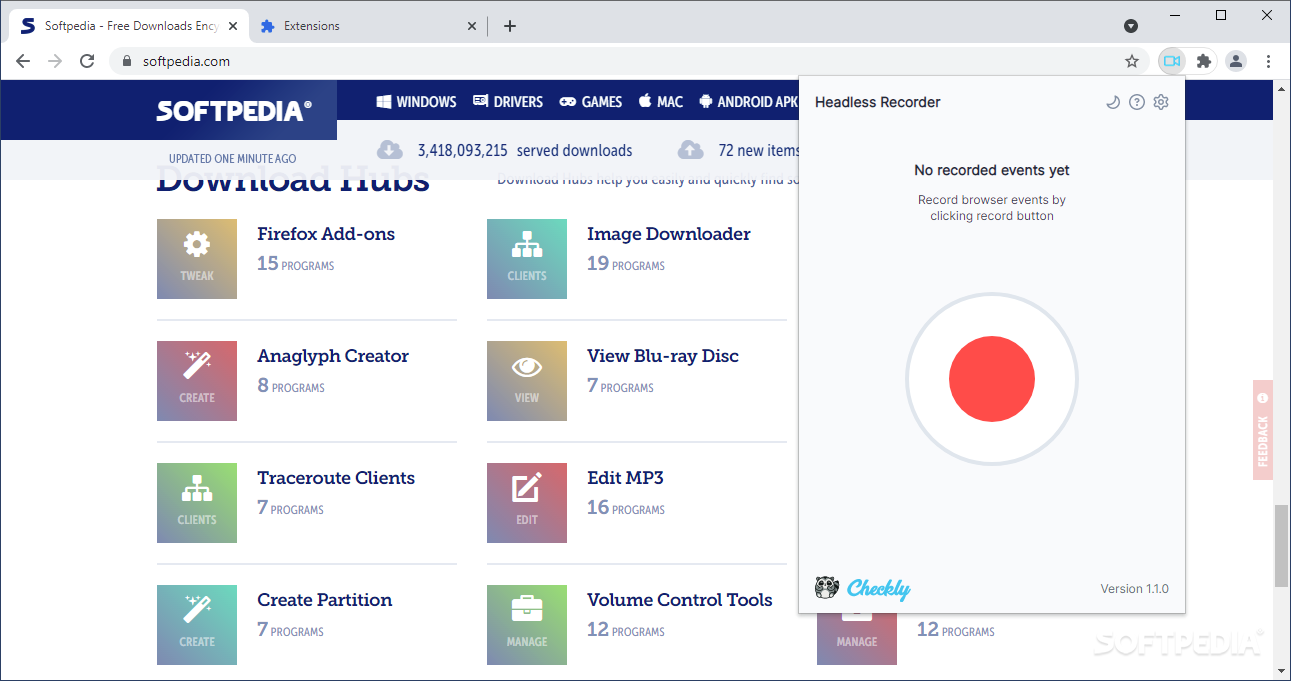Go back with the browser back arrow
This screenshot has height=681, width=1291.
[x=23, y=61]
